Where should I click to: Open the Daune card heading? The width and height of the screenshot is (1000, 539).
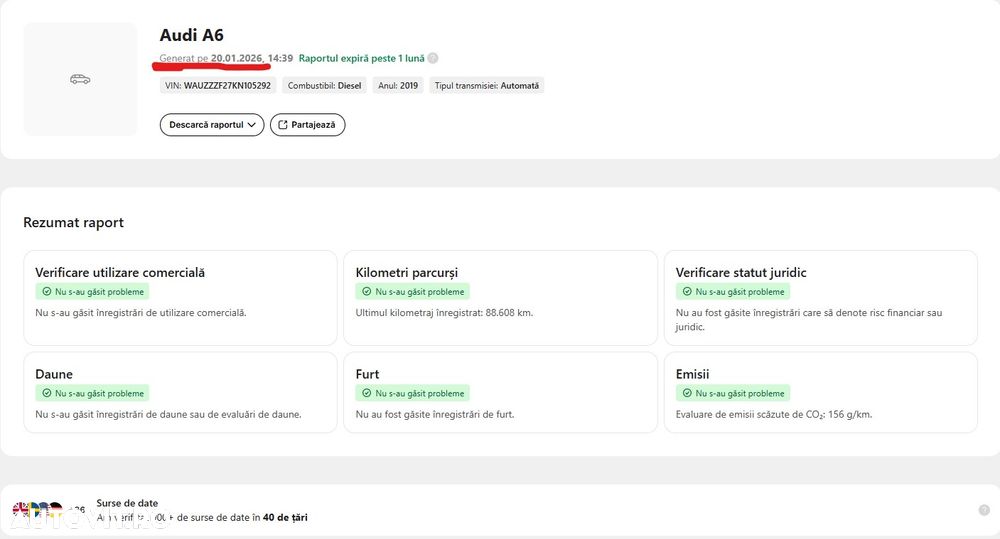click(x=54, y=374)
